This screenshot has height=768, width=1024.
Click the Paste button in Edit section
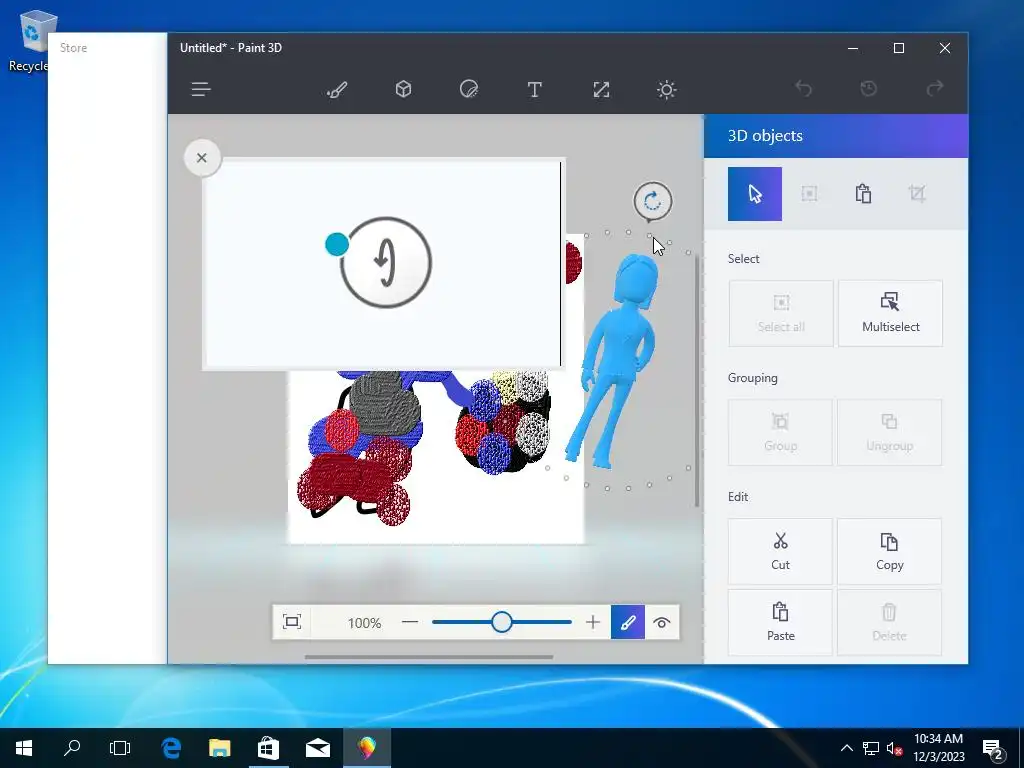[780, 622]
